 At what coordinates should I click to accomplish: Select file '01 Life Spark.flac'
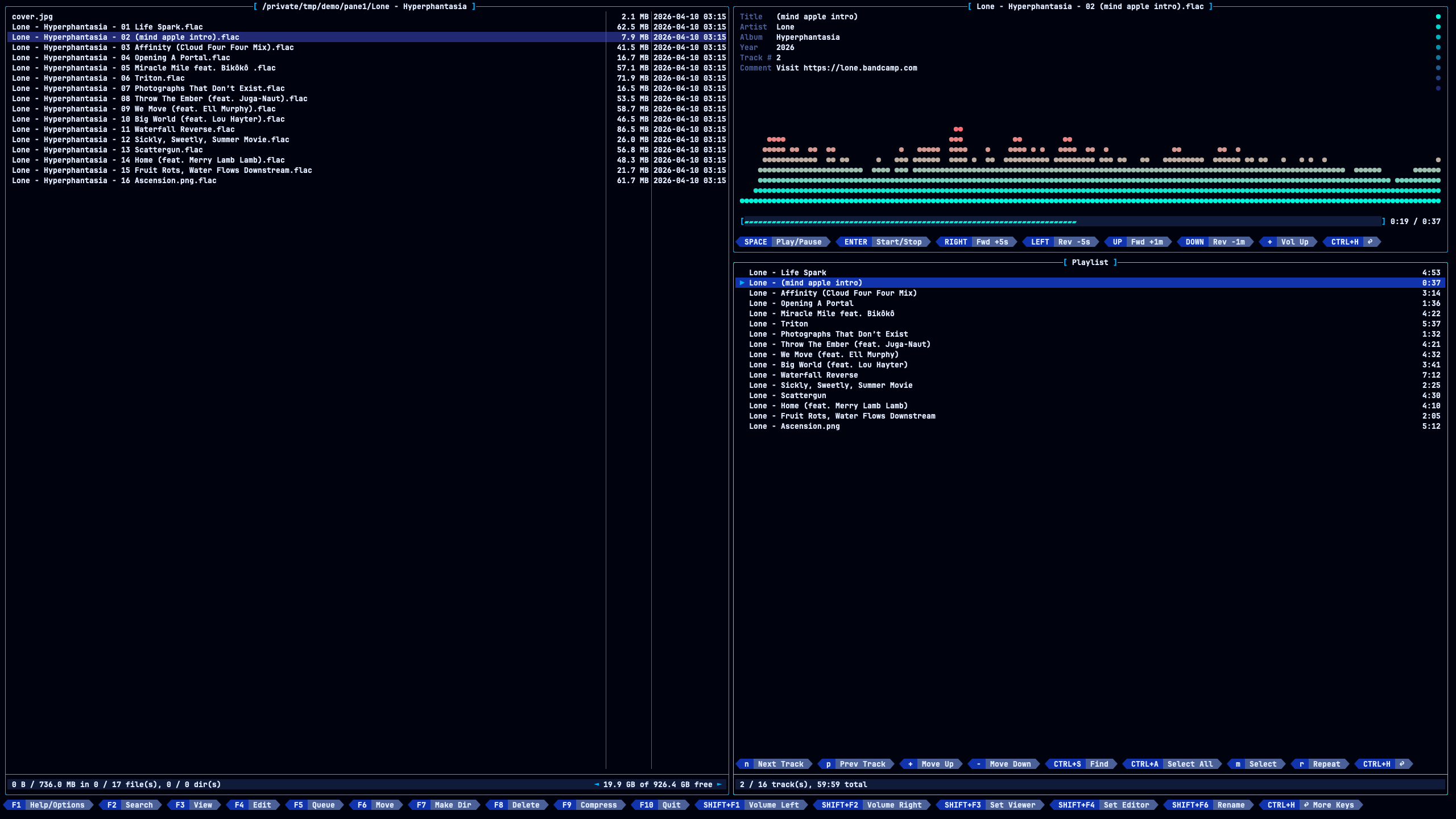(x=367, y=27)
